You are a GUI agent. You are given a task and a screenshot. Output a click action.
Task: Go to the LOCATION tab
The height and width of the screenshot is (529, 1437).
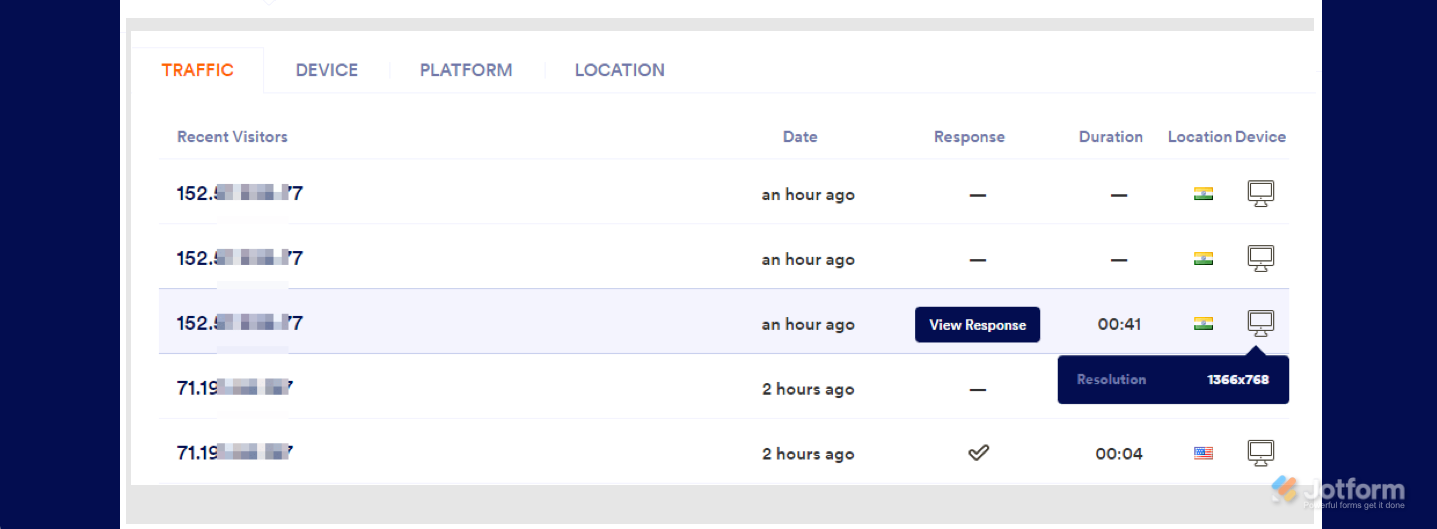[620, 70]
